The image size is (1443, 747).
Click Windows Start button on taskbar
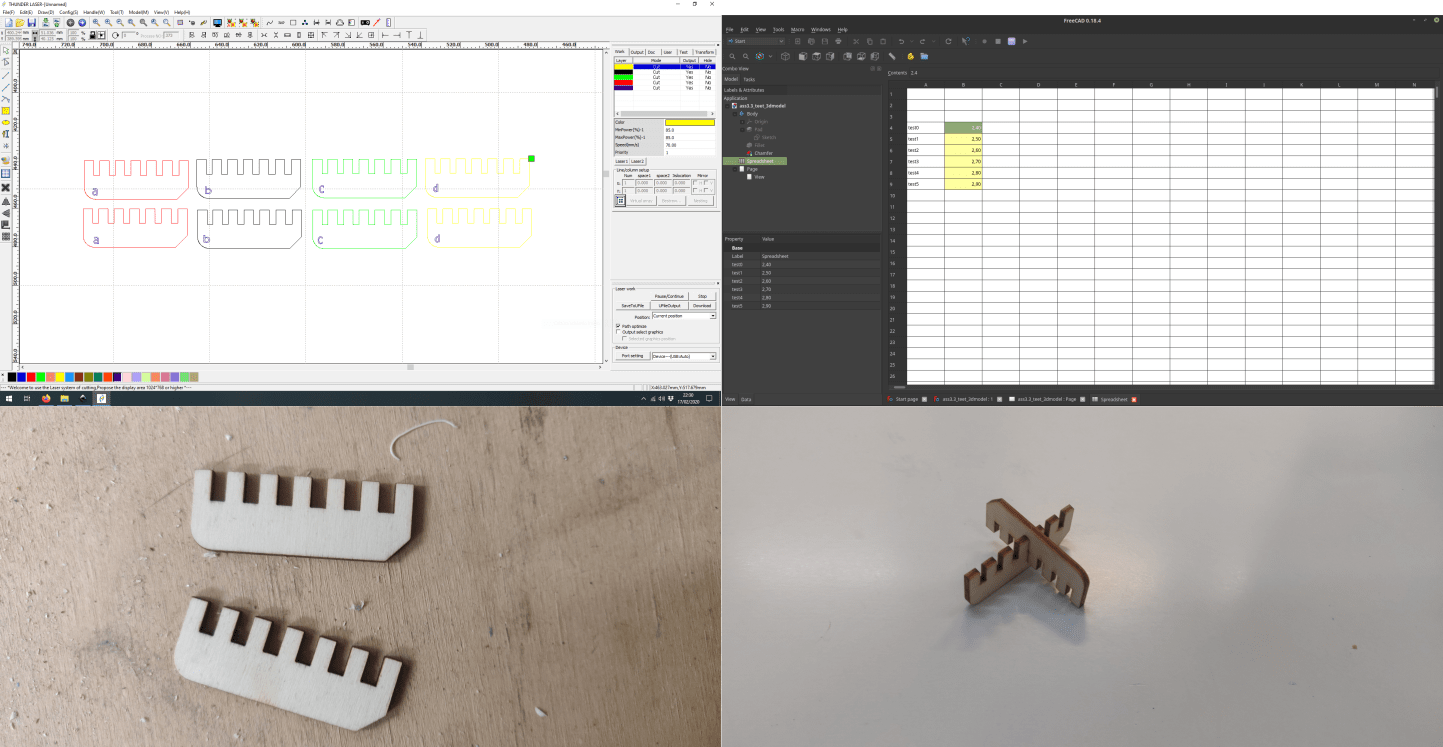pyautogui.click(x=9, y=398)
